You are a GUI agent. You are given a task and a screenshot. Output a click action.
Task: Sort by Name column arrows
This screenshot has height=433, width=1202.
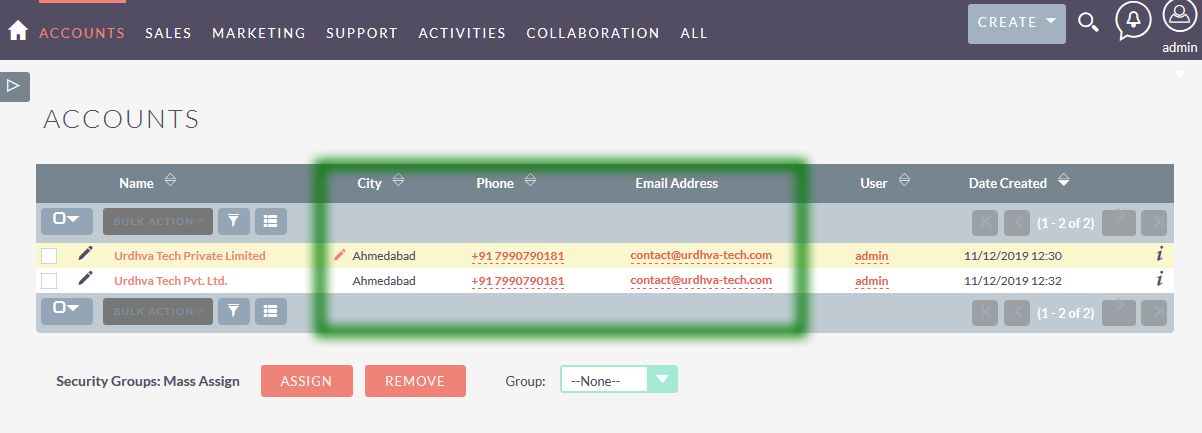pyautogui.click(x=170, y=181)
